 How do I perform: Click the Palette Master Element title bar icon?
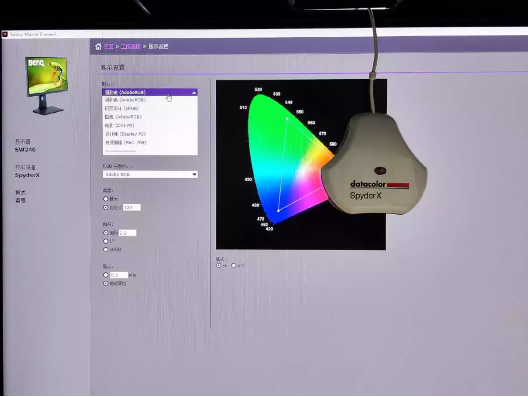pyautogui.click(x=5, y=34)
